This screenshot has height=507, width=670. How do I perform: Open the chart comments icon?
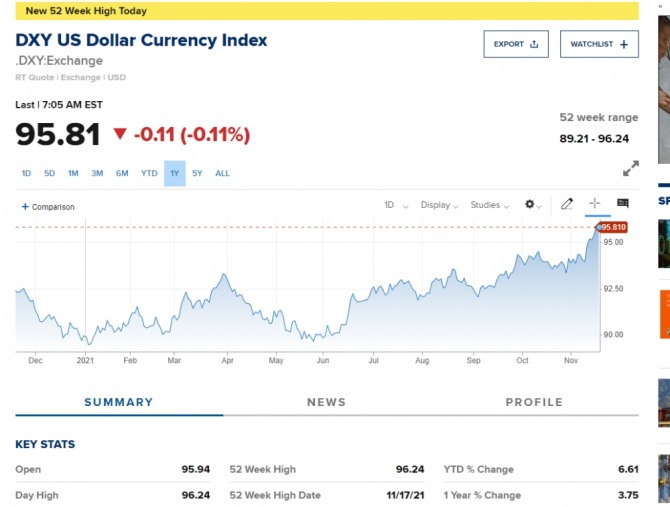click(623, 204)
